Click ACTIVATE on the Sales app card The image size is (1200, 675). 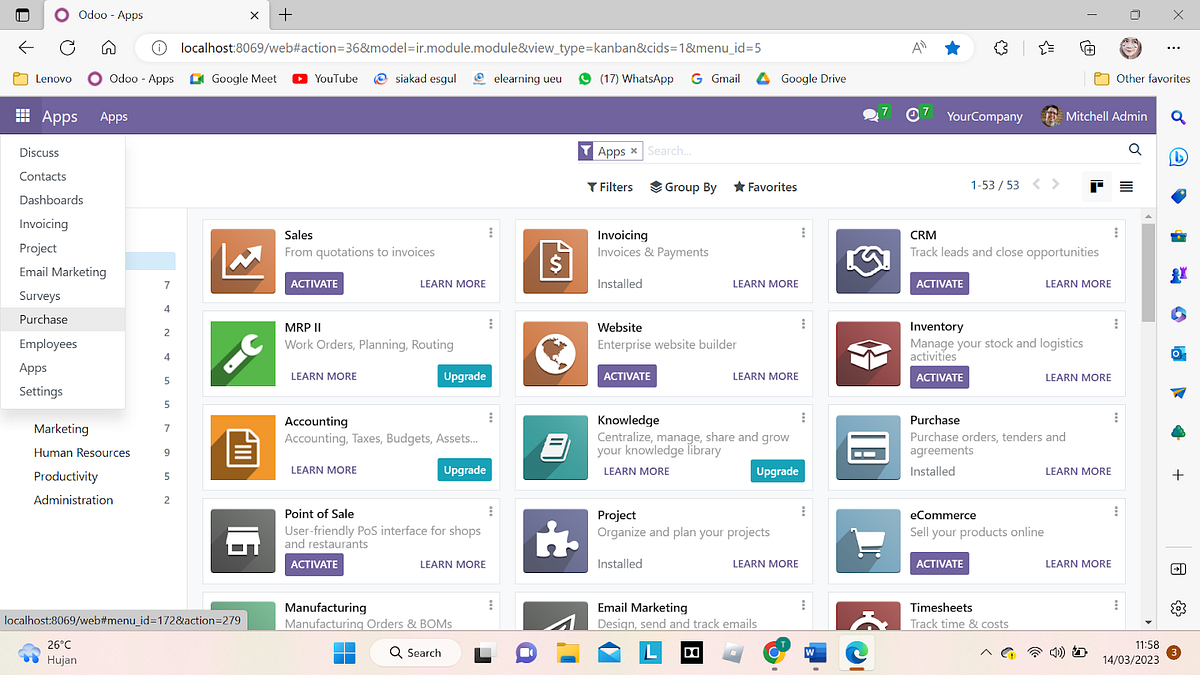313,283
